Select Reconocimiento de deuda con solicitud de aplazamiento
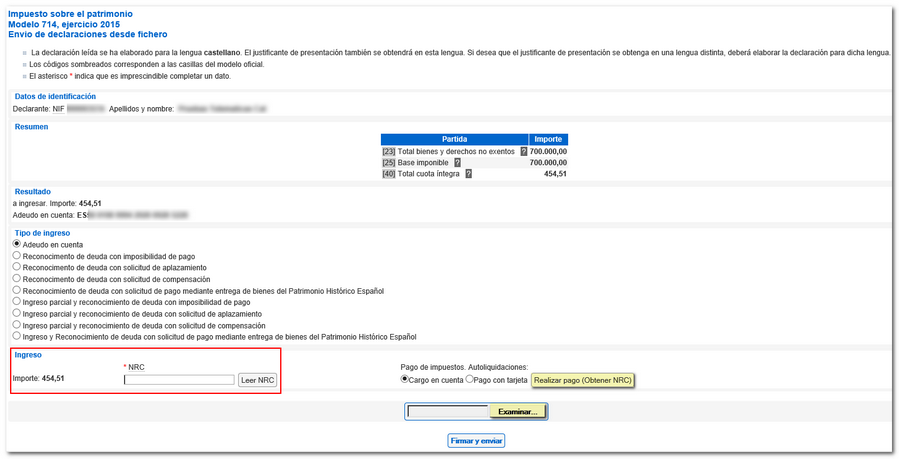Image resolution: width=899 pixels, height=459 pixels. 16,267
